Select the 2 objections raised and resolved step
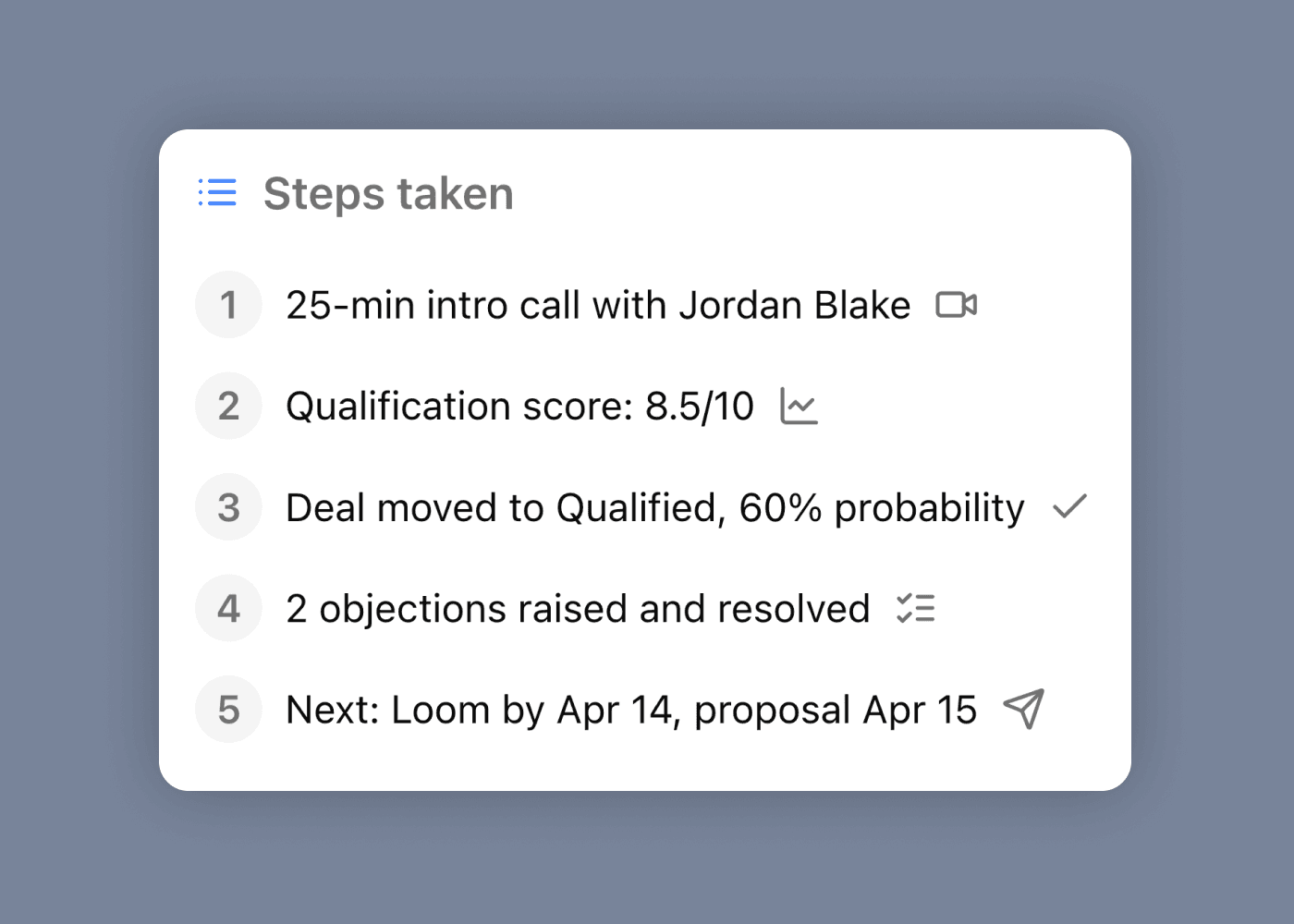The image size is (1294, 924). click(x=578, y=610)
